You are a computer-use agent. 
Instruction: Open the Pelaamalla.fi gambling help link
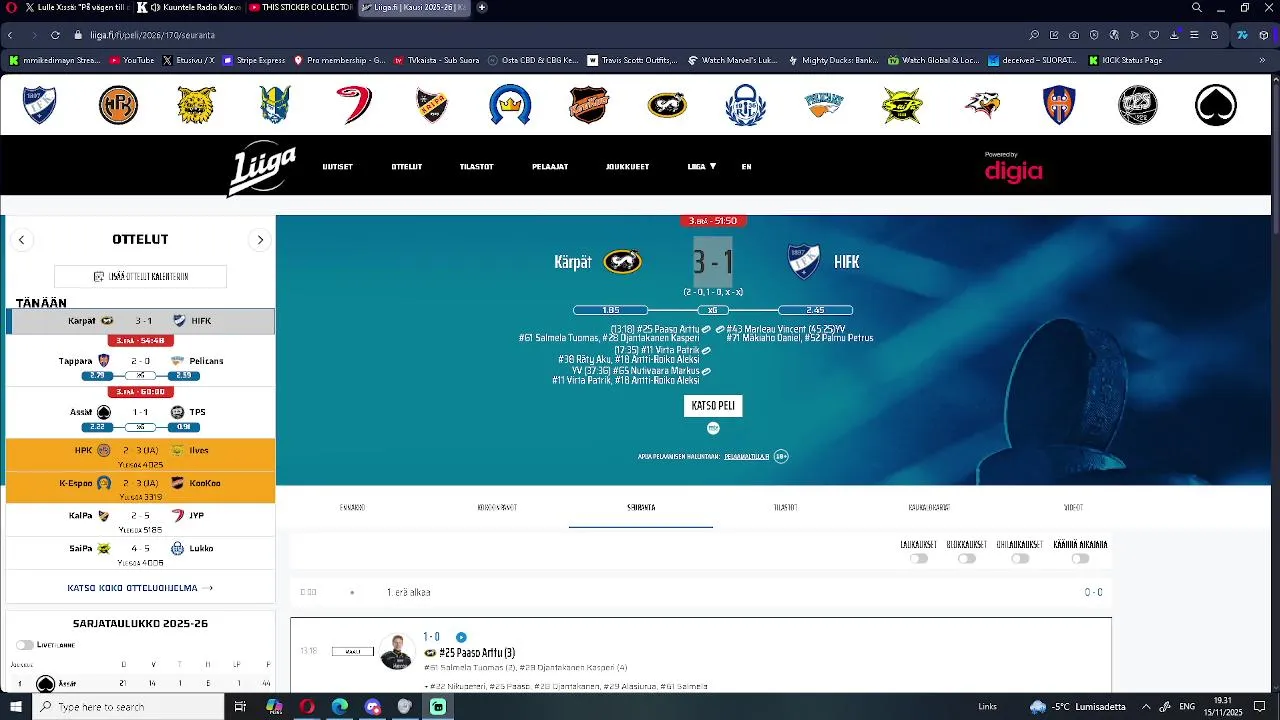point(747,456)
